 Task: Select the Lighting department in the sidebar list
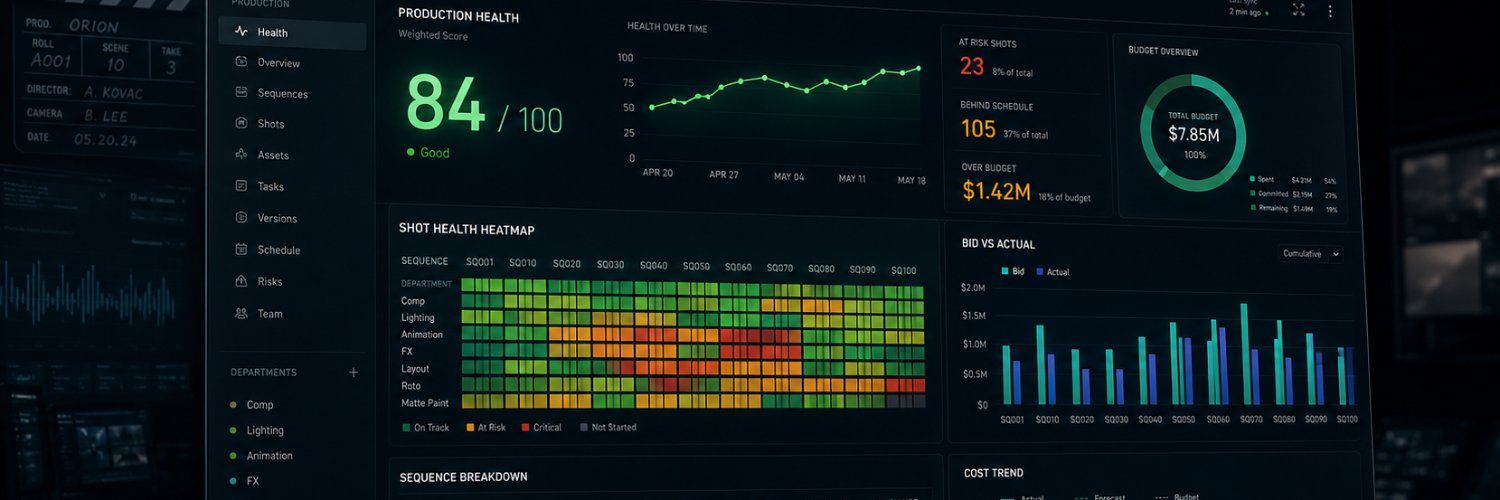265,430
